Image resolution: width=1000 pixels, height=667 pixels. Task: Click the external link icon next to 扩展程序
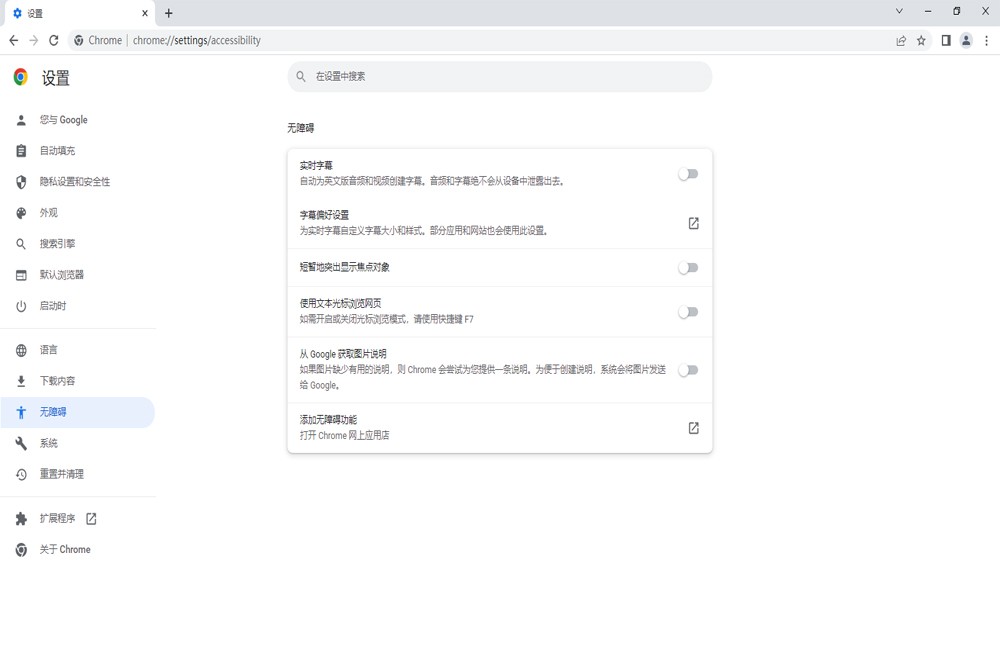(90, 518)
